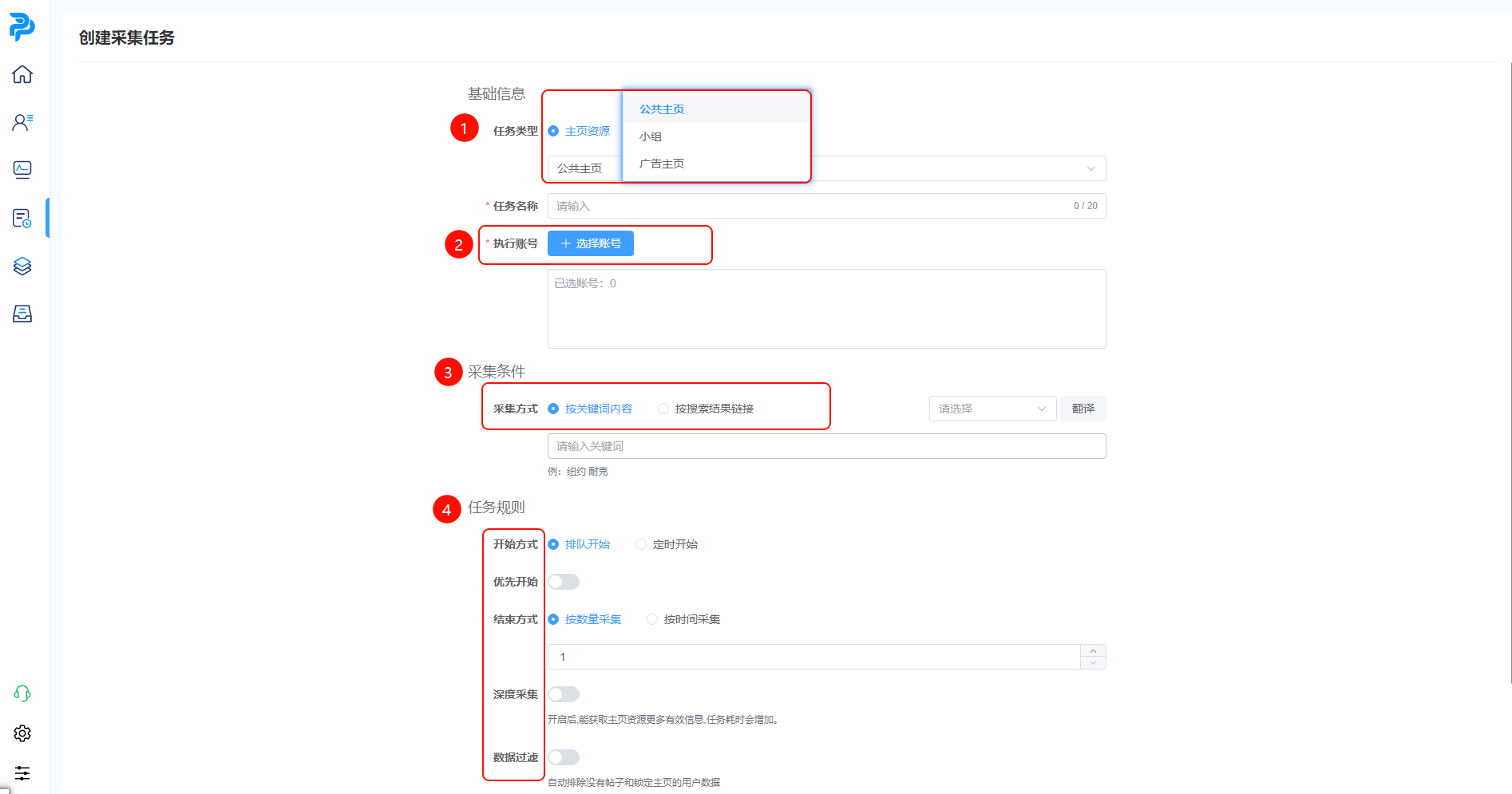Image resolution: width=1512 pixels, height=794 pixels.
Task: Open the inbox tray sidebar icon
Action: pyautogui.click(x=22, y=314)
